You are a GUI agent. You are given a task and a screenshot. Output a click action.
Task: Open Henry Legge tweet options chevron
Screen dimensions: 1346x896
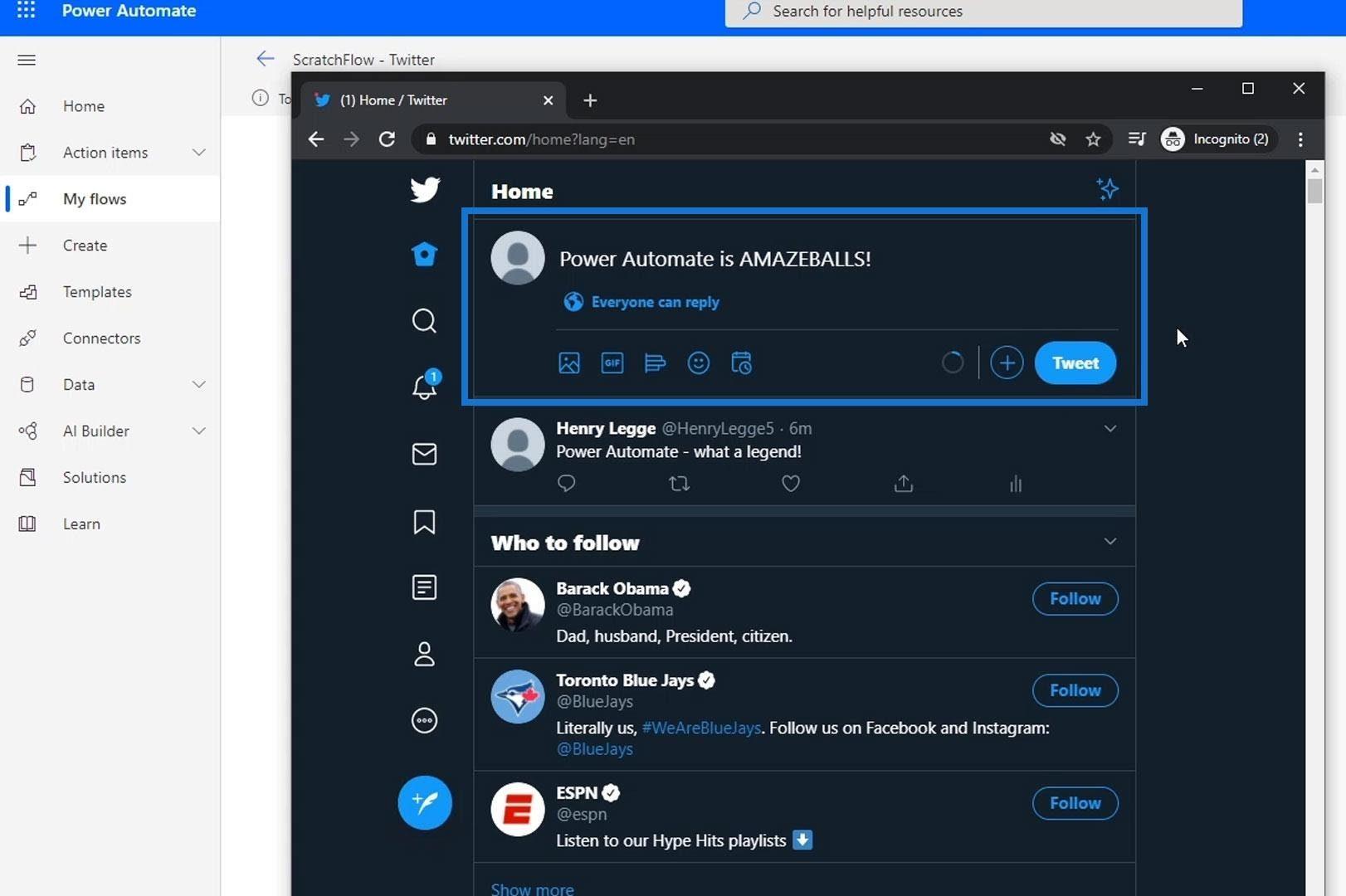point(1110,428)
